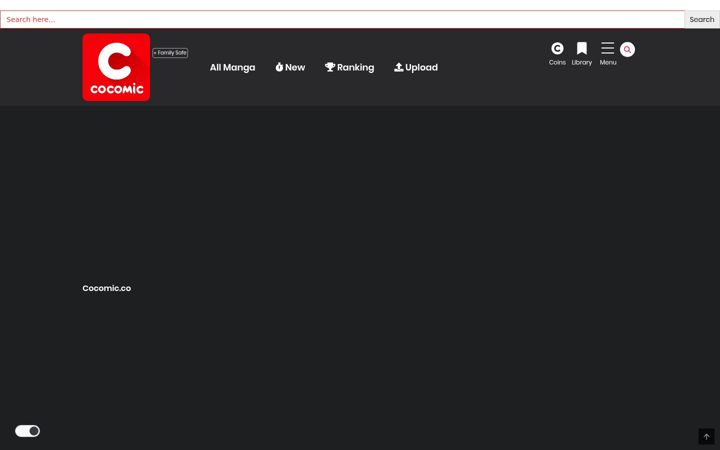720x450 pixels.
Task: Follow the Cocomic.co footer link
Action: pos(107,288)
